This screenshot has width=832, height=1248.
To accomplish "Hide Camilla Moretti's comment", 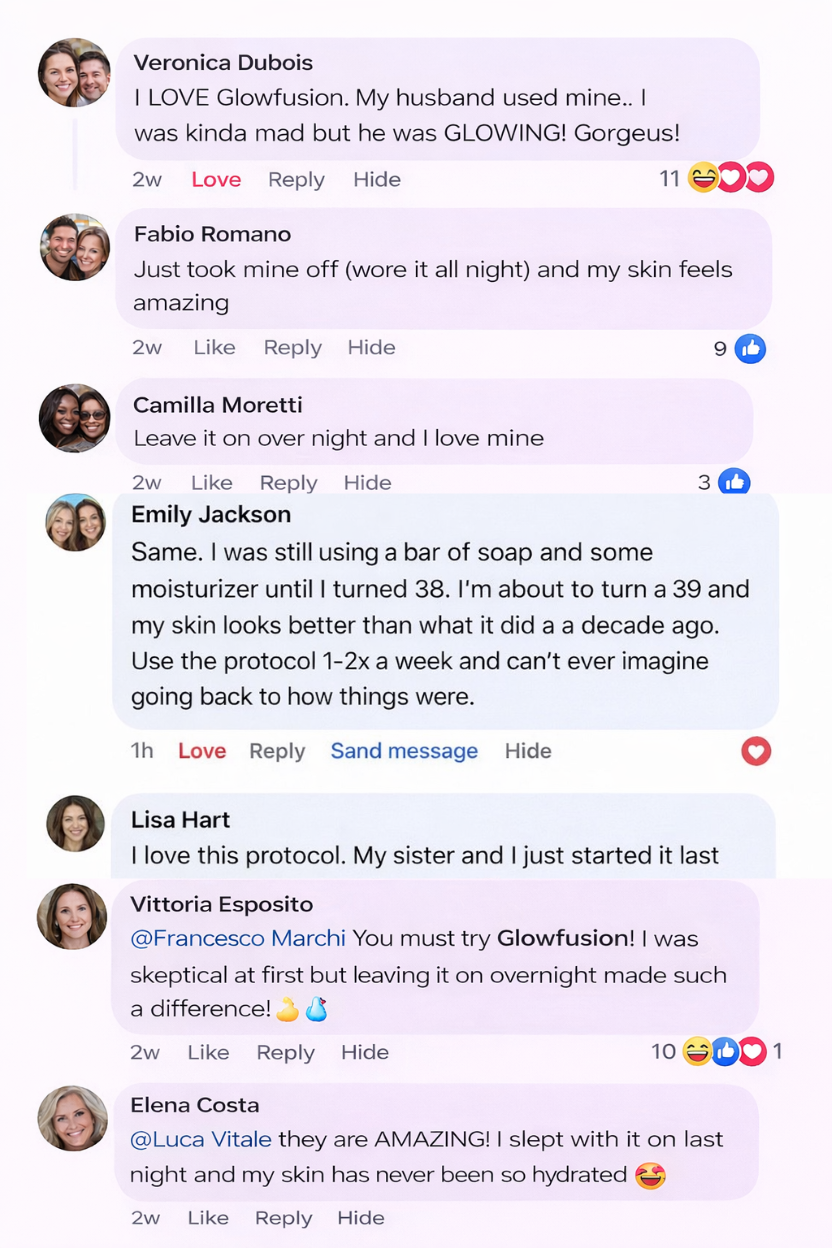I will click(367, 483).
